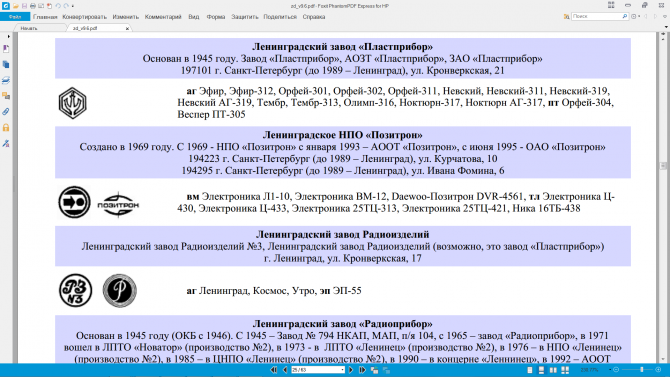Select the ad_v9.6.pdf document tab

click(85, 28)
